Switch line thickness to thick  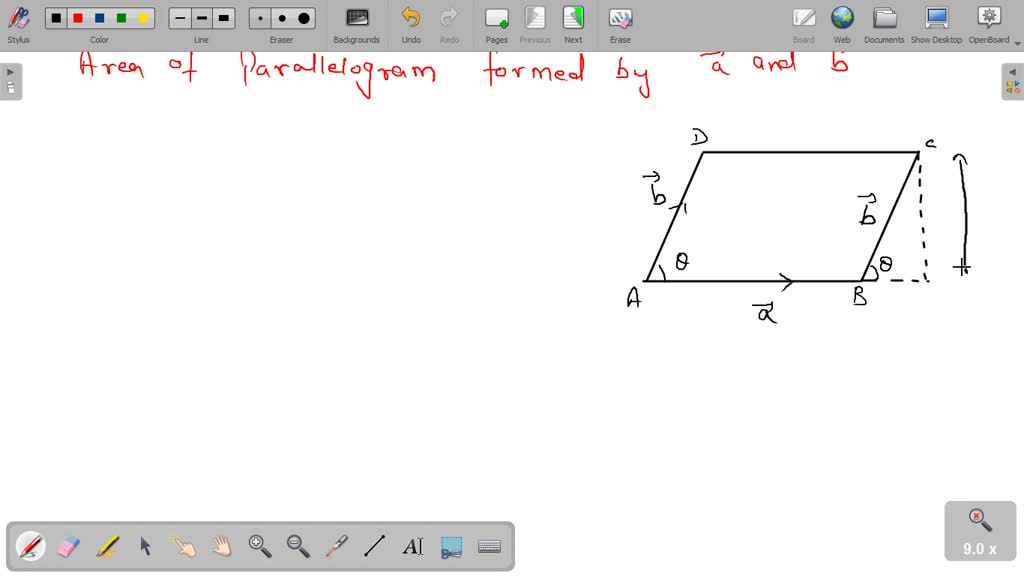(223, 17)
